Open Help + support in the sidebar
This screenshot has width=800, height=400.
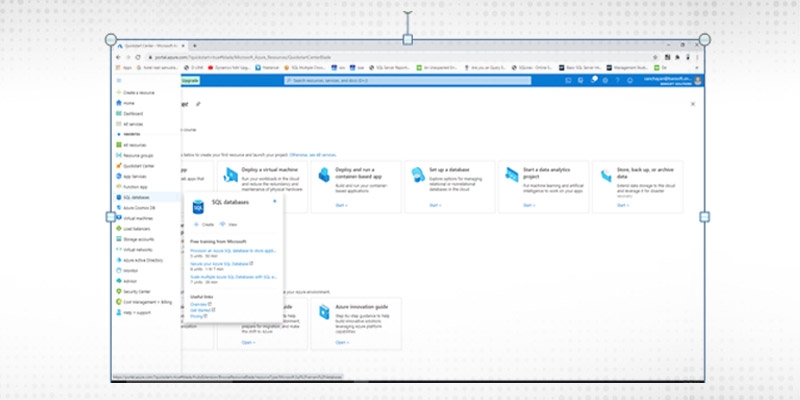click(x=133, y=312)
